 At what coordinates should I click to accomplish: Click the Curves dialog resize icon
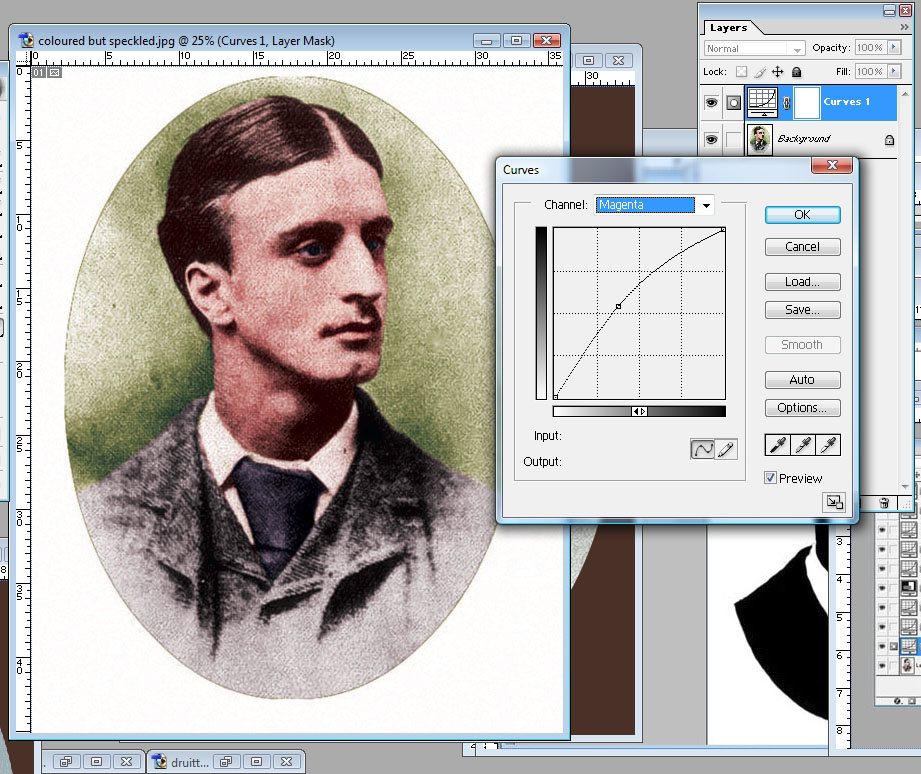tap(832, 503)
